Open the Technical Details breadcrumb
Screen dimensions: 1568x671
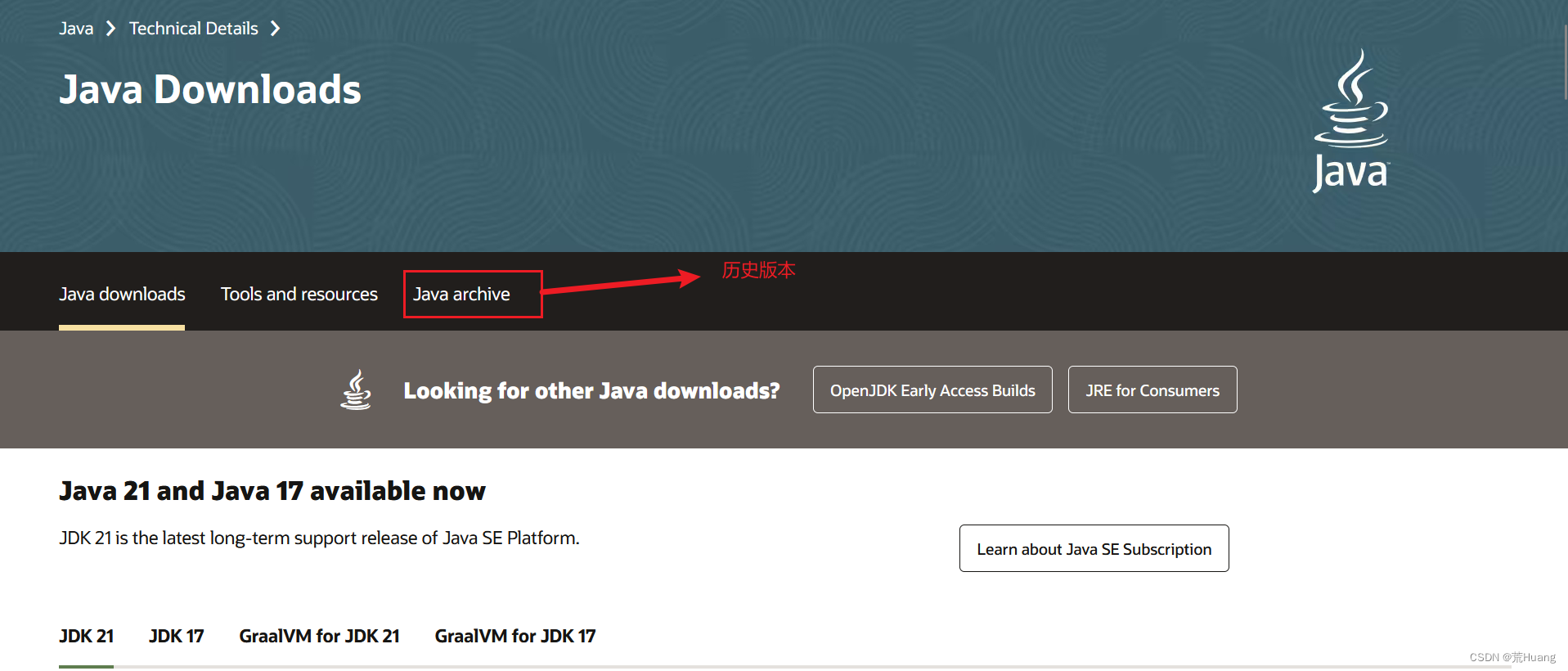pyautogui.click(x=194, y=29)
